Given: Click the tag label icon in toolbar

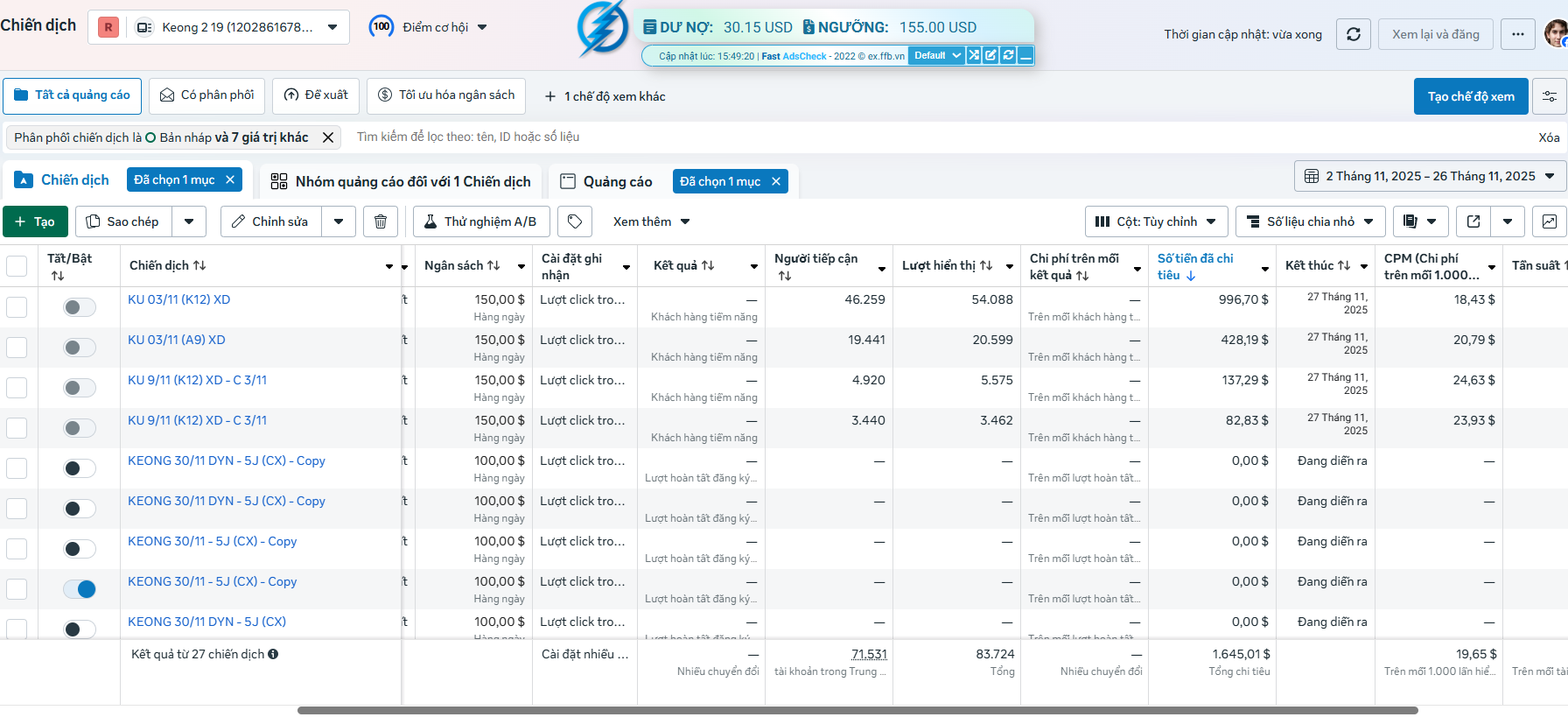Looking at the screenshot, I should 575,221.
